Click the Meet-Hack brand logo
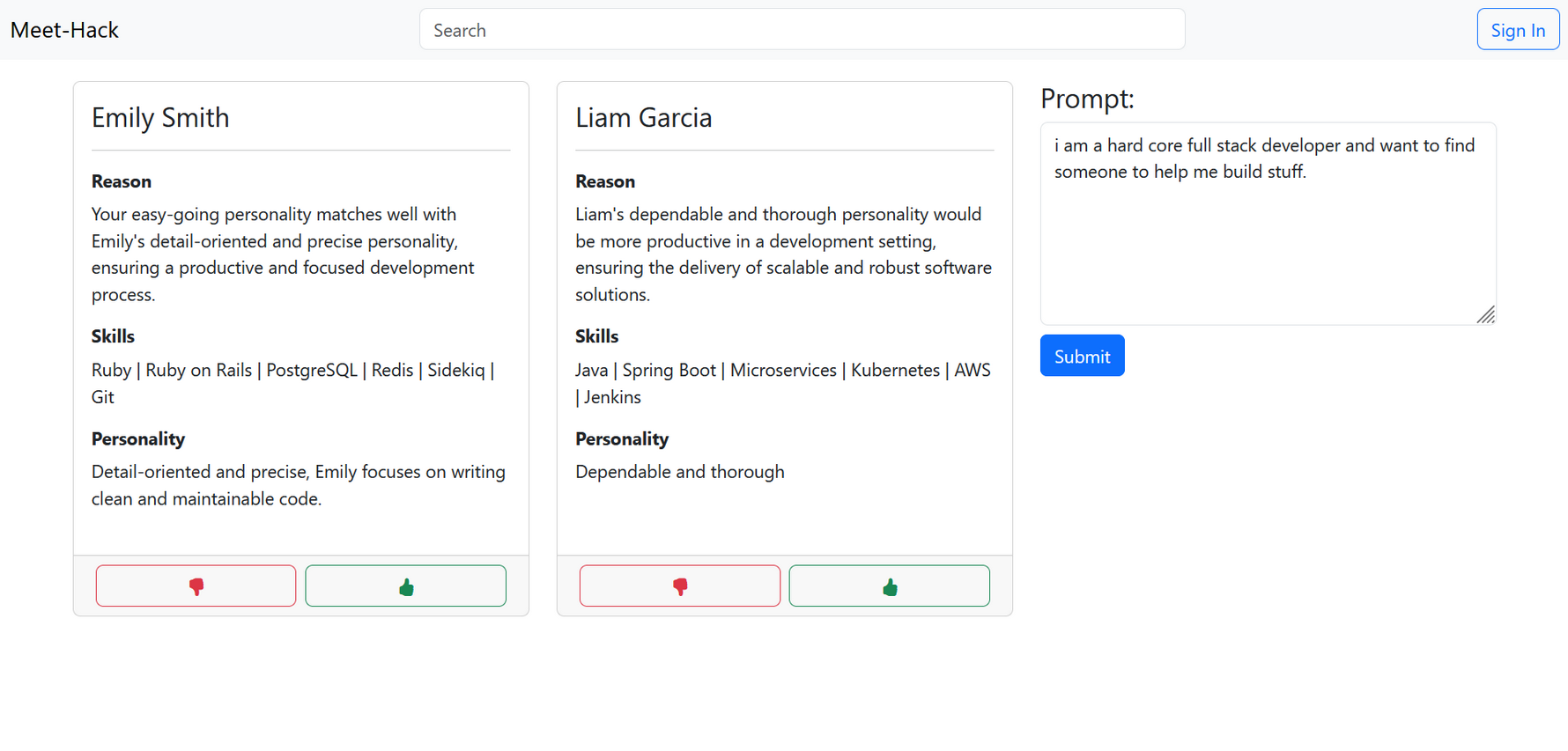Image resolution: width=1568 pixels, height=751 pixels. (64, 30)
